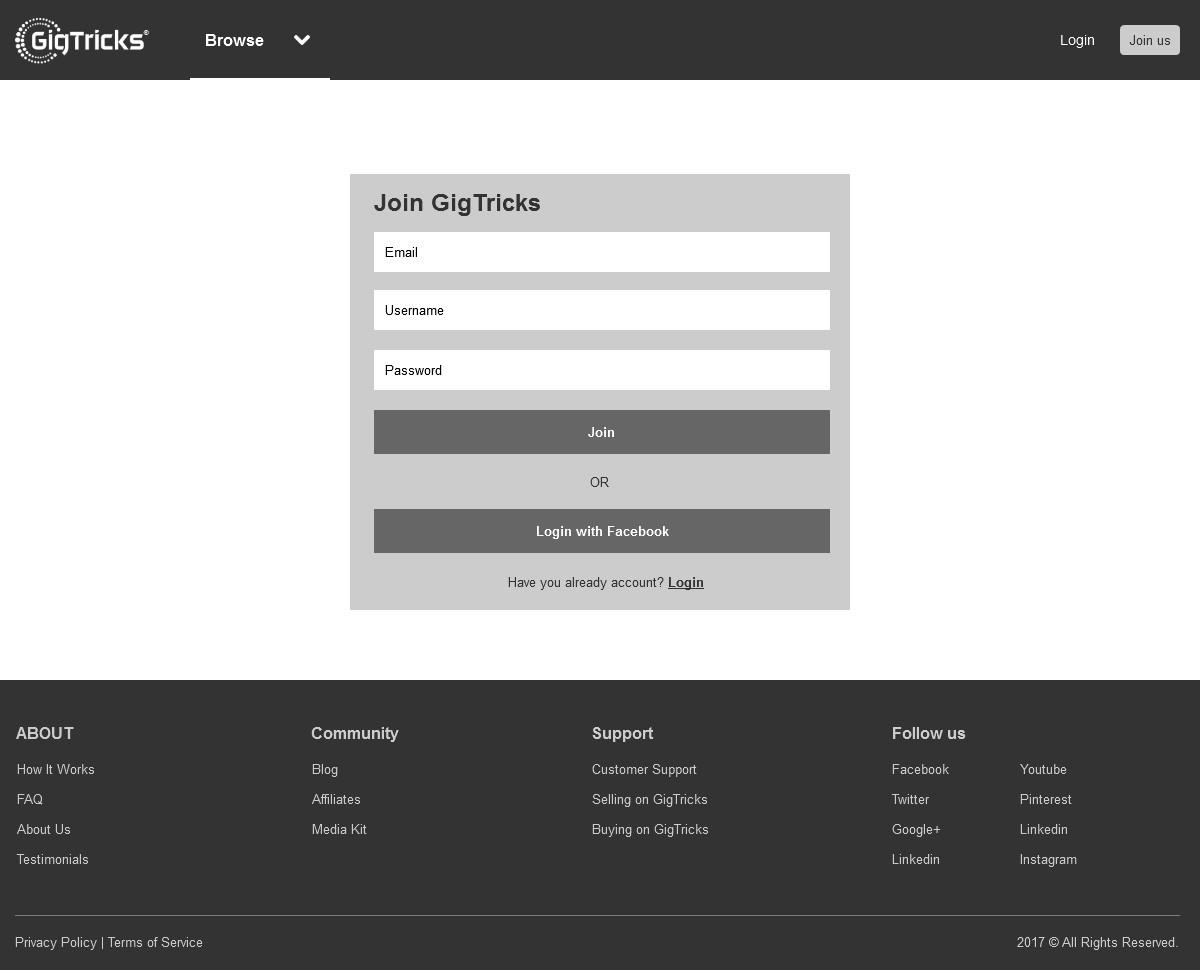Submit the form with Join button
Viewport: 1200px width, 970px height.
(x=601, y=432)
